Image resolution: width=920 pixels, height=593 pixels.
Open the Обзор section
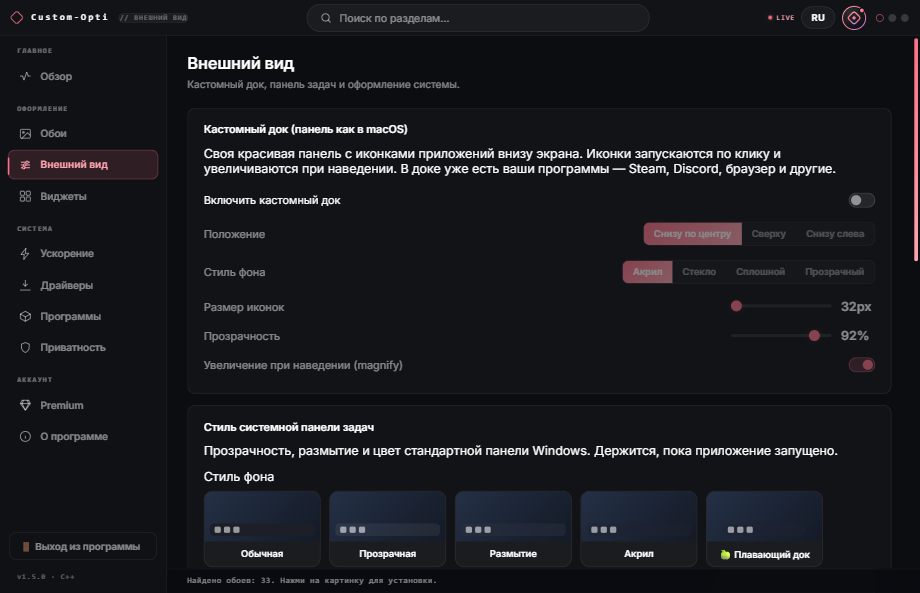coord(83,76)
